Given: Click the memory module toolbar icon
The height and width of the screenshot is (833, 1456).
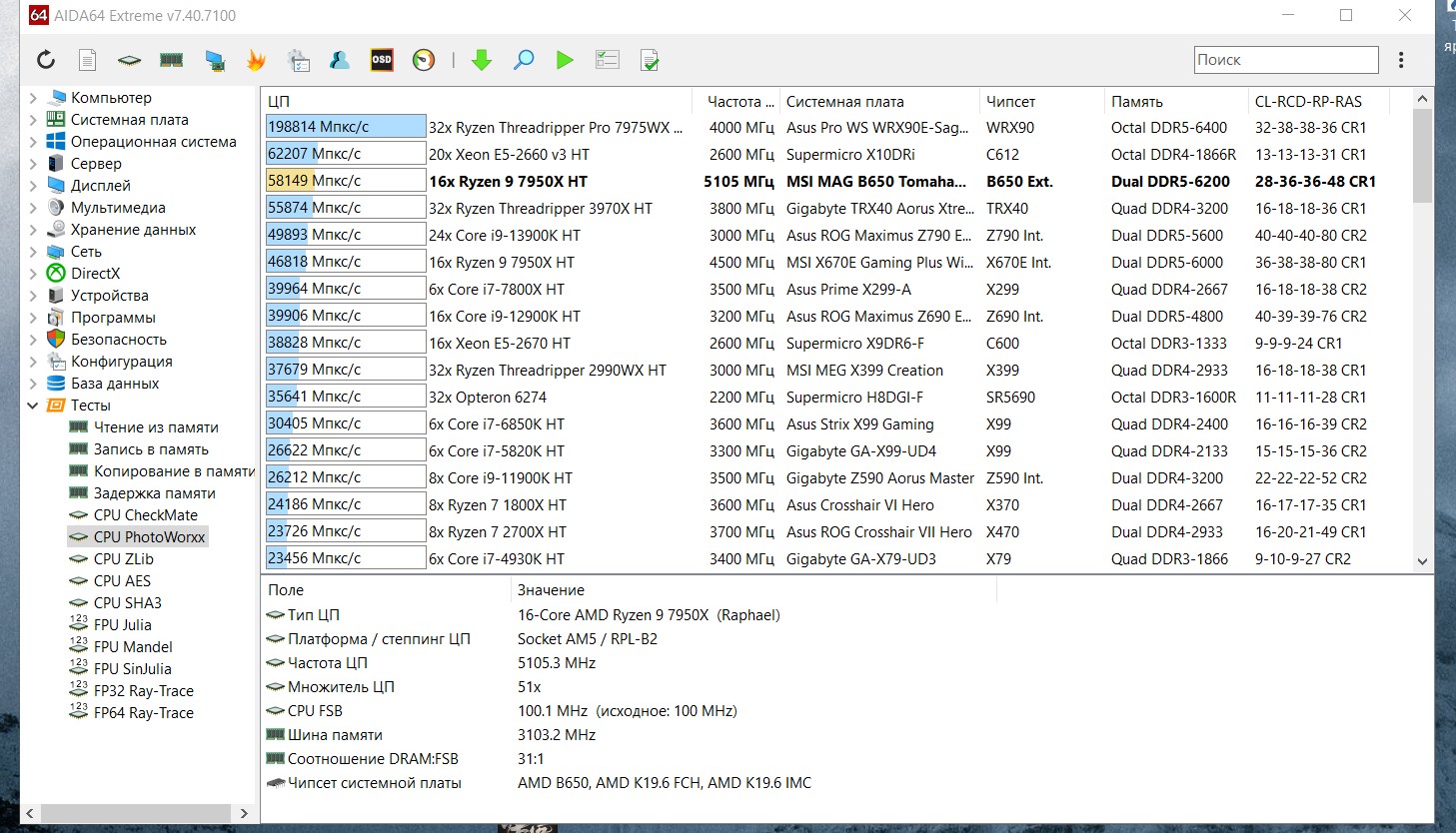Looking at the screenshot, I should point(172,60).
